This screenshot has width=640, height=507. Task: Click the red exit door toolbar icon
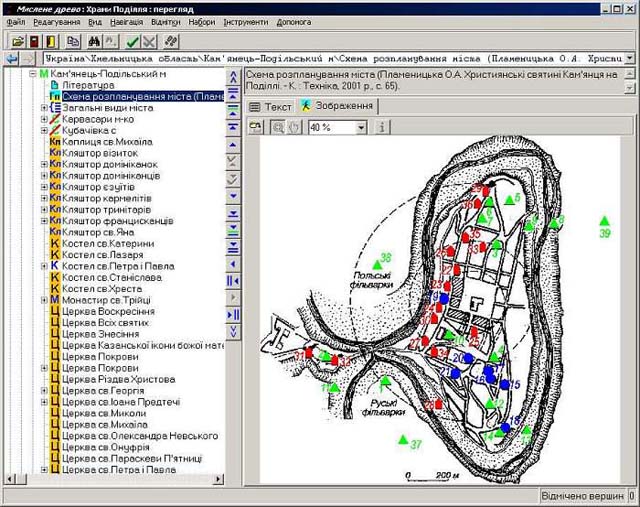coord(33,41)
